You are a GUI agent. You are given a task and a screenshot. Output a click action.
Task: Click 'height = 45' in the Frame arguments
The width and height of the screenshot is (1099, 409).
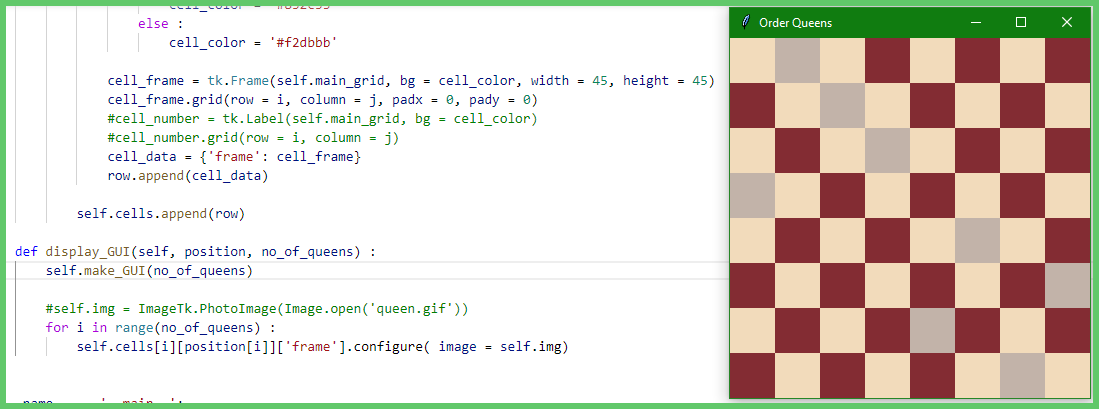point(665,81)
